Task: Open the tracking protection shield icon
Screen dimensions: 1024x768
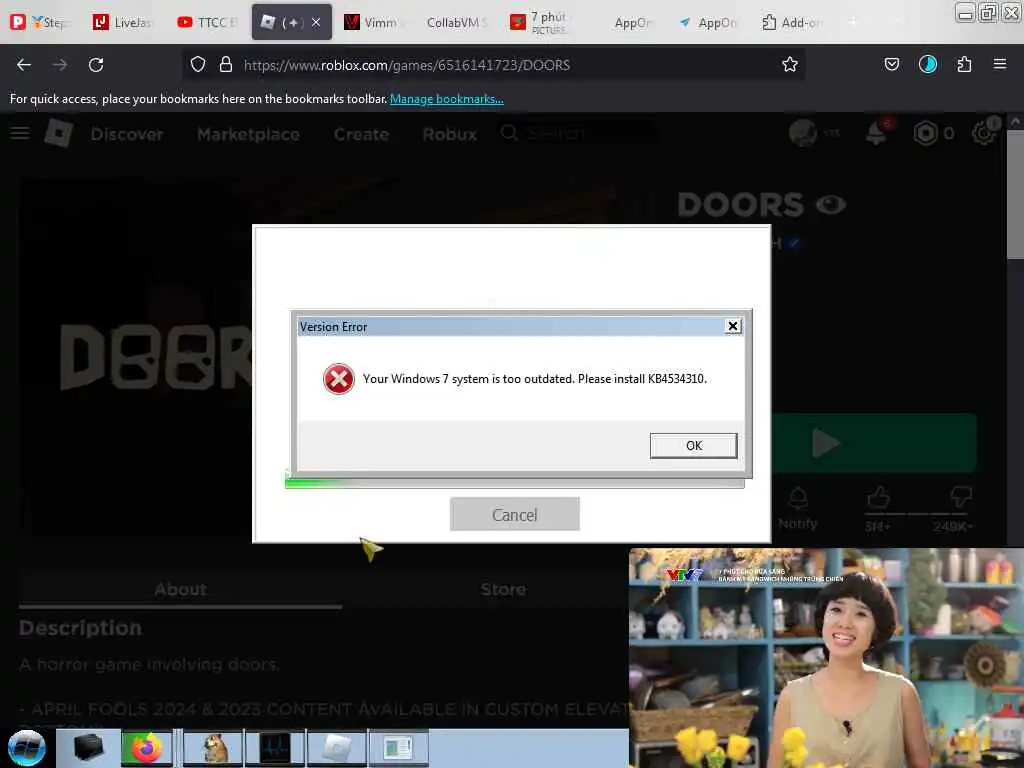Action: tap(198, 65)
